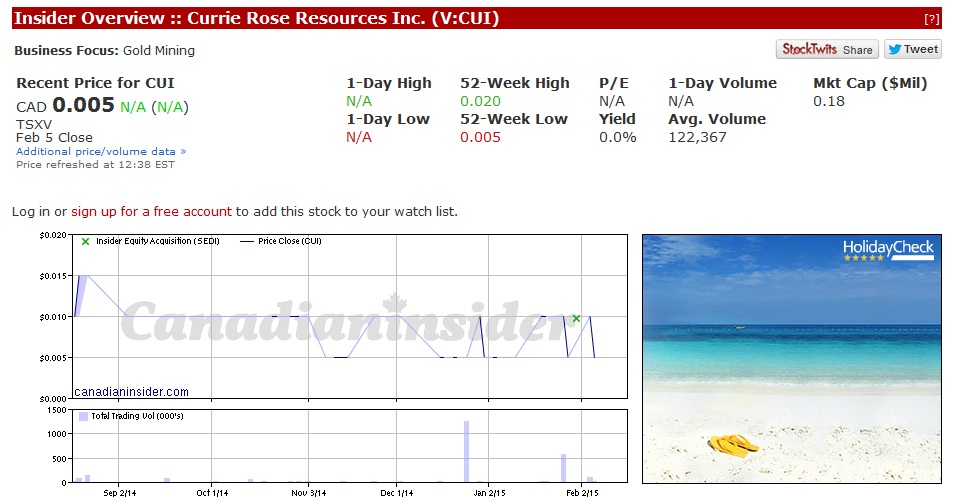Click the green insider acquisition X marker on the chart
964x501 pixels.
(576, 318)
